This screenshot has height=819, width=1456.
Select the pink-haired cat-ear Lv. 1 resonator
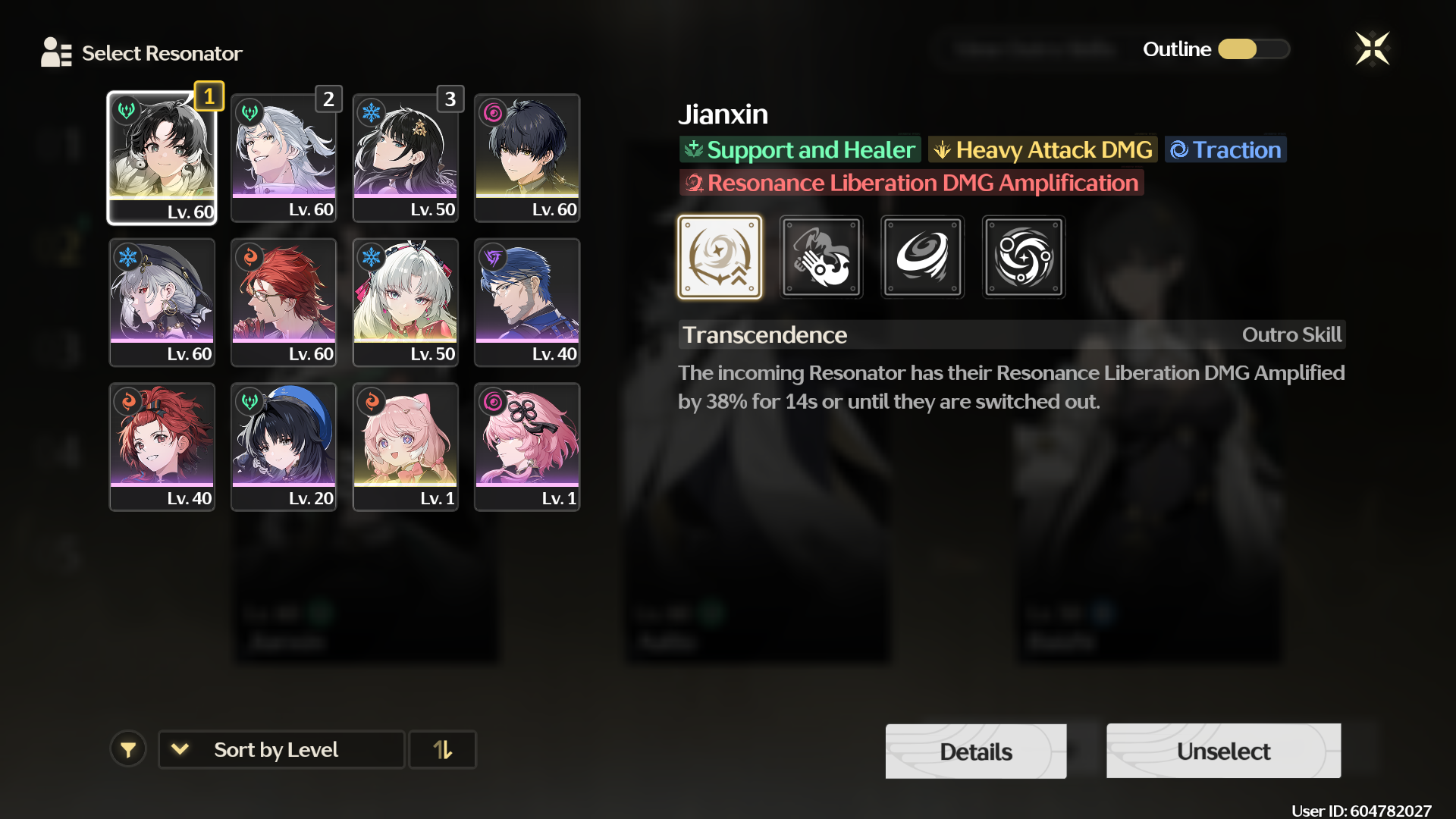pyautogui.click(x=406, y=447)
